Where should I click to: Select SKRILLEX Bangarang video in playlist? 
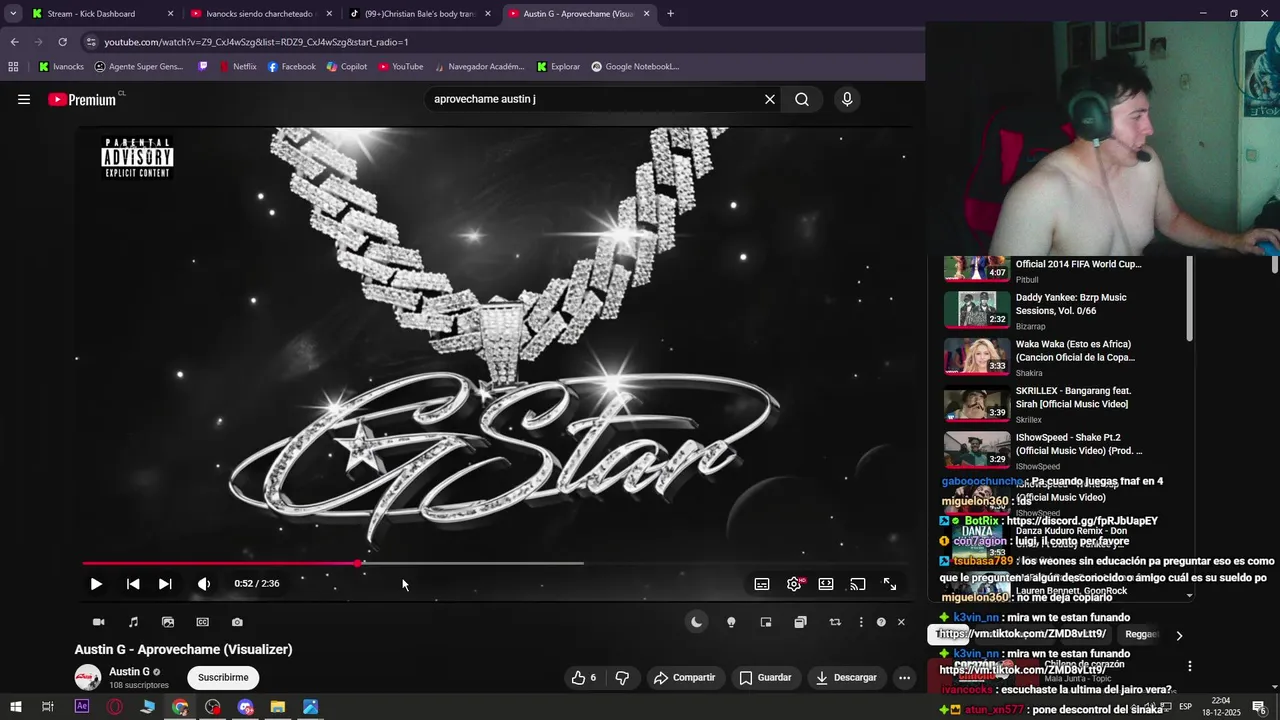[1060, 403]
